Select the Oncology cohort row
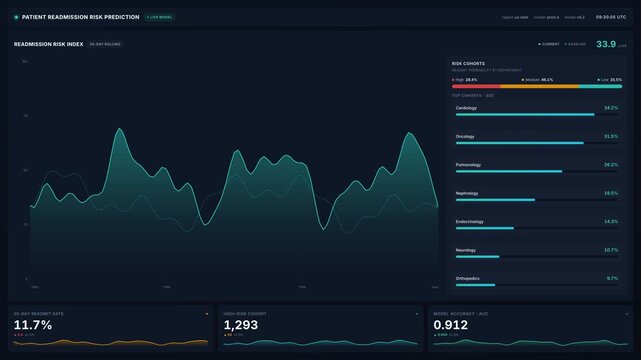This screenshot has height=360, width=641. coord(537,139)
